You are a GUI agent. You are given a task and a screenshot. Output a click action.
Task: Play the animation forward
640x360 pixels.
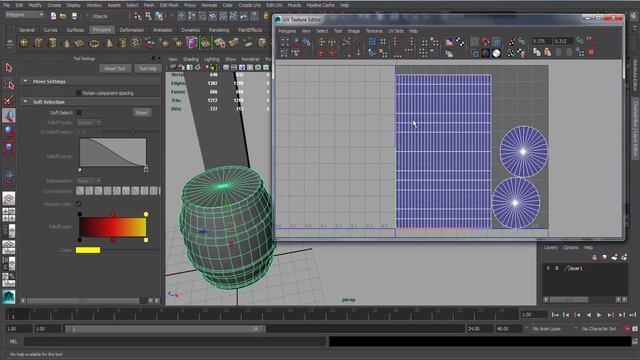(599, 315)
